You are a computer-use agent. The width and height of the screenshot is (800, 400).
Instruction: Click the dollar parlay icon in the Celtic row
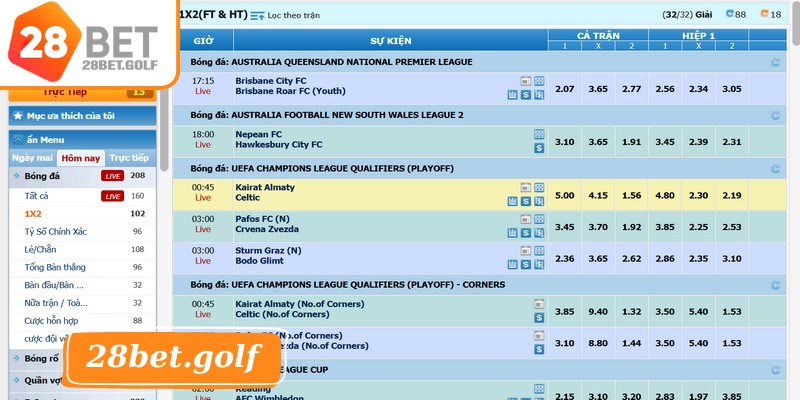click(x=539, y=202)
